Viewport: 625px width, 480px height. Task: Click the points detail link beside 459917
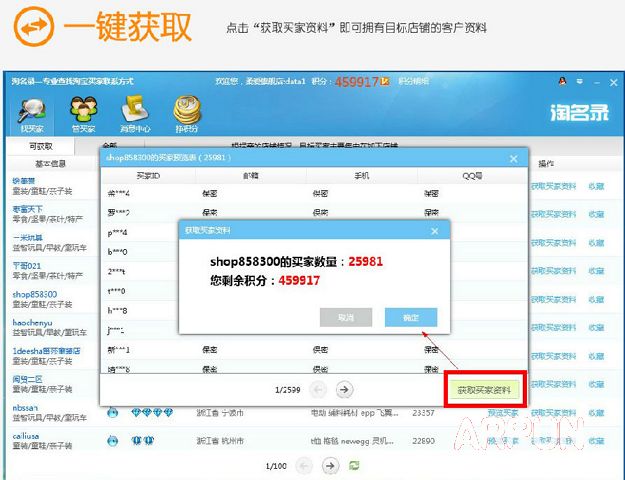tap(414, 81)
